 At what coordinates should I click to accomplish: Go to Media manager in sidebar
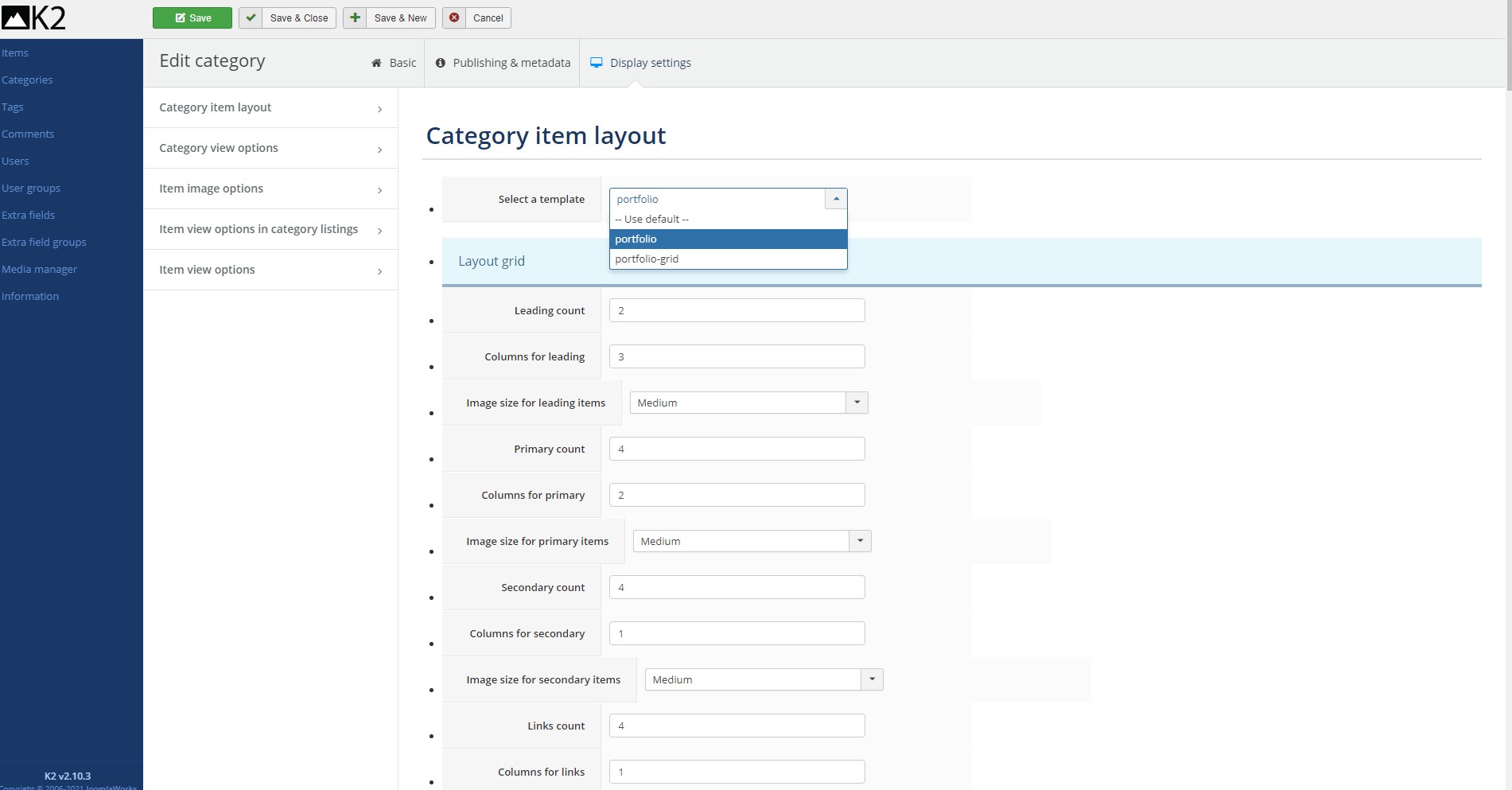click(x=40, y=269)
